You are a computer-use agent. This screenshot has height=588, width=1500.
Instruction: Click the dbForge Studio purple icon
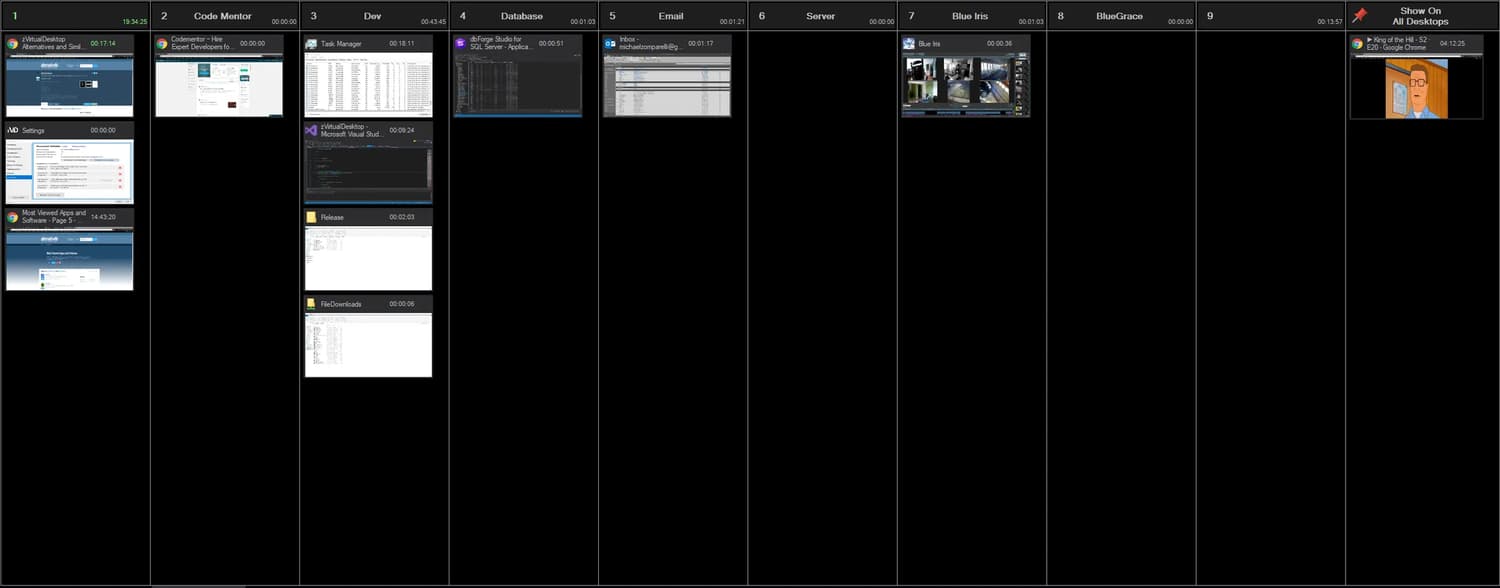[460, 44]
